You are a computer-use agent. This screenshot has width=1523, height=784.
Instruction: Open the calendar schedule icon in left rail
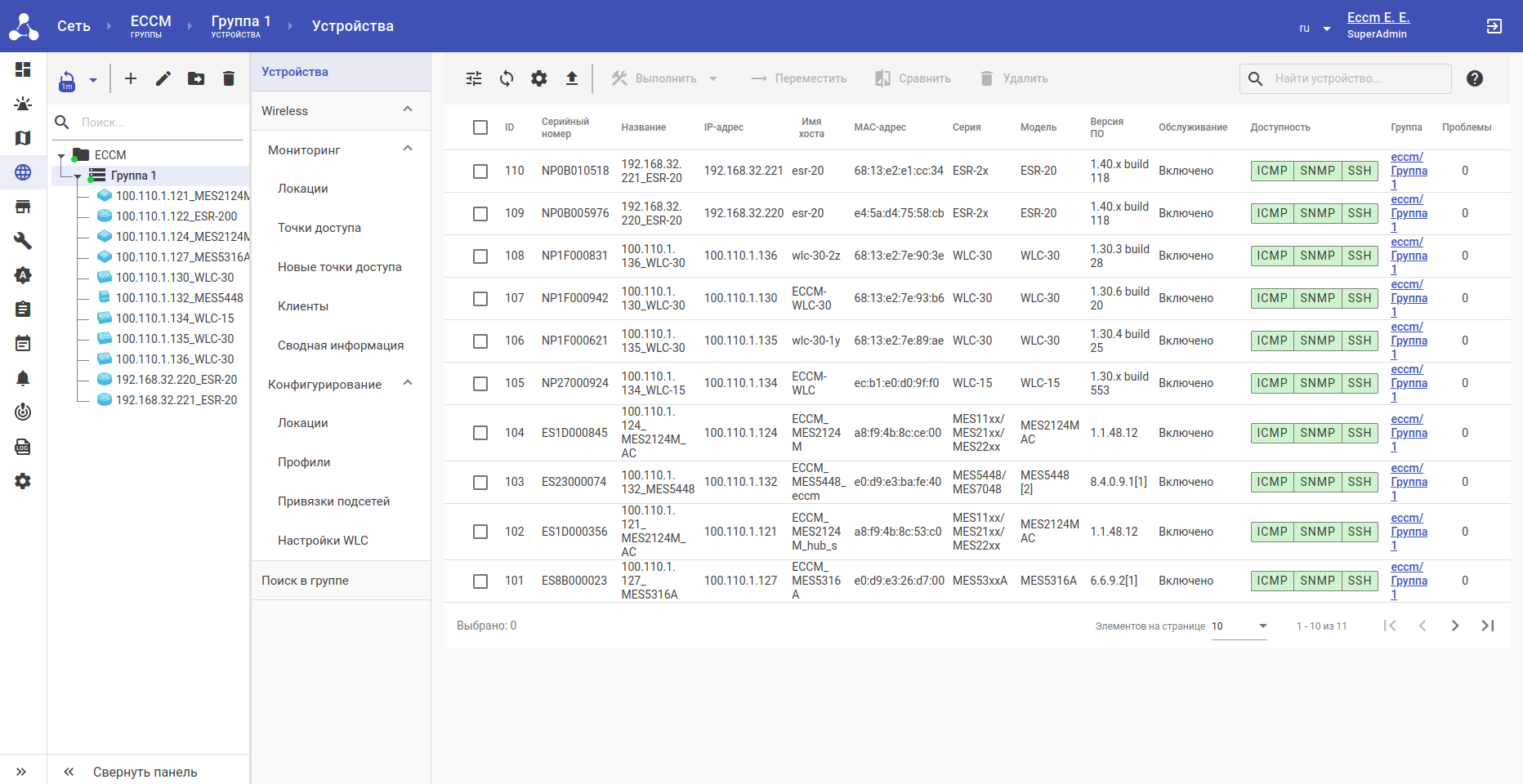[x=23, y=344]
